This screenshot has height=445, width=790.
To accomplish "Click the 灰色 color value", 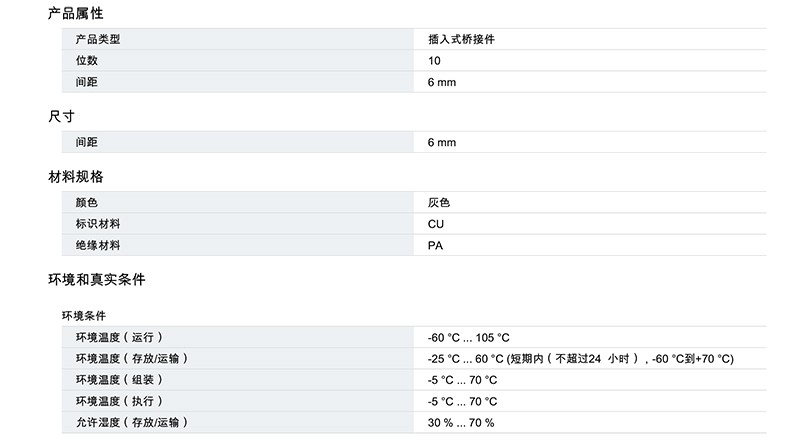I will 438,203.
